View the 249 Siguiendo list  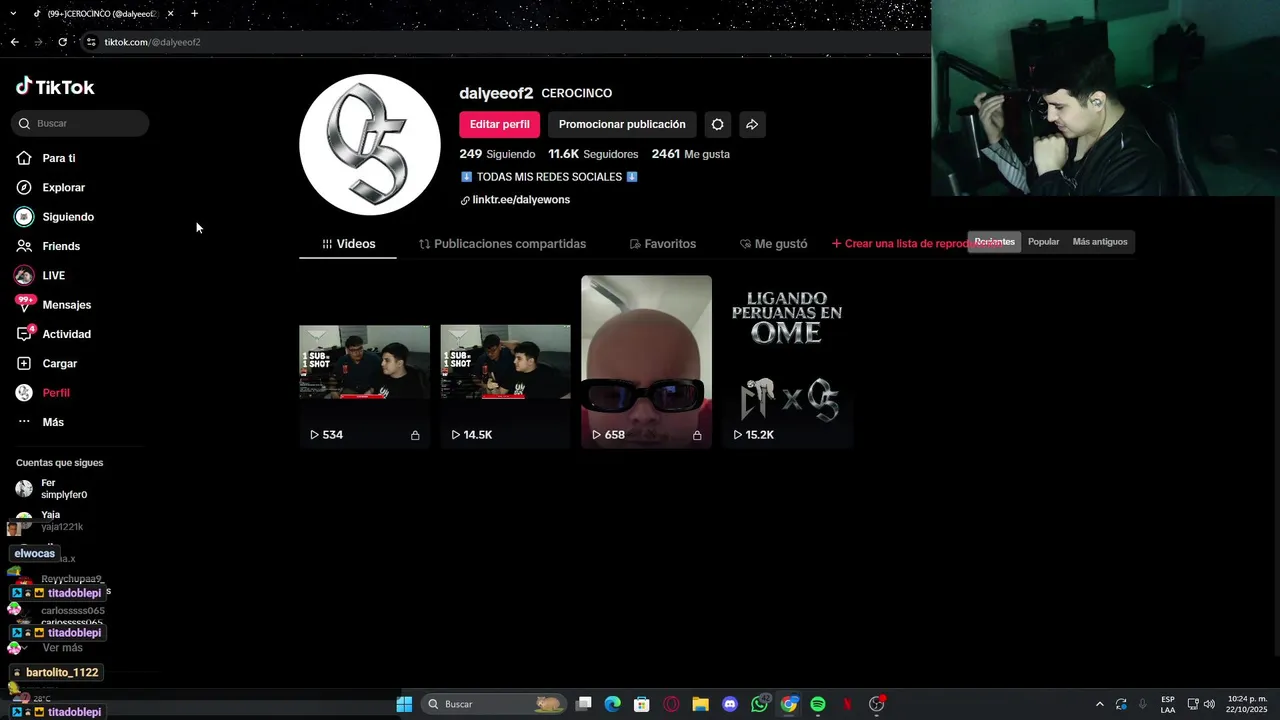pyautogui.click(x=497, y=154)
